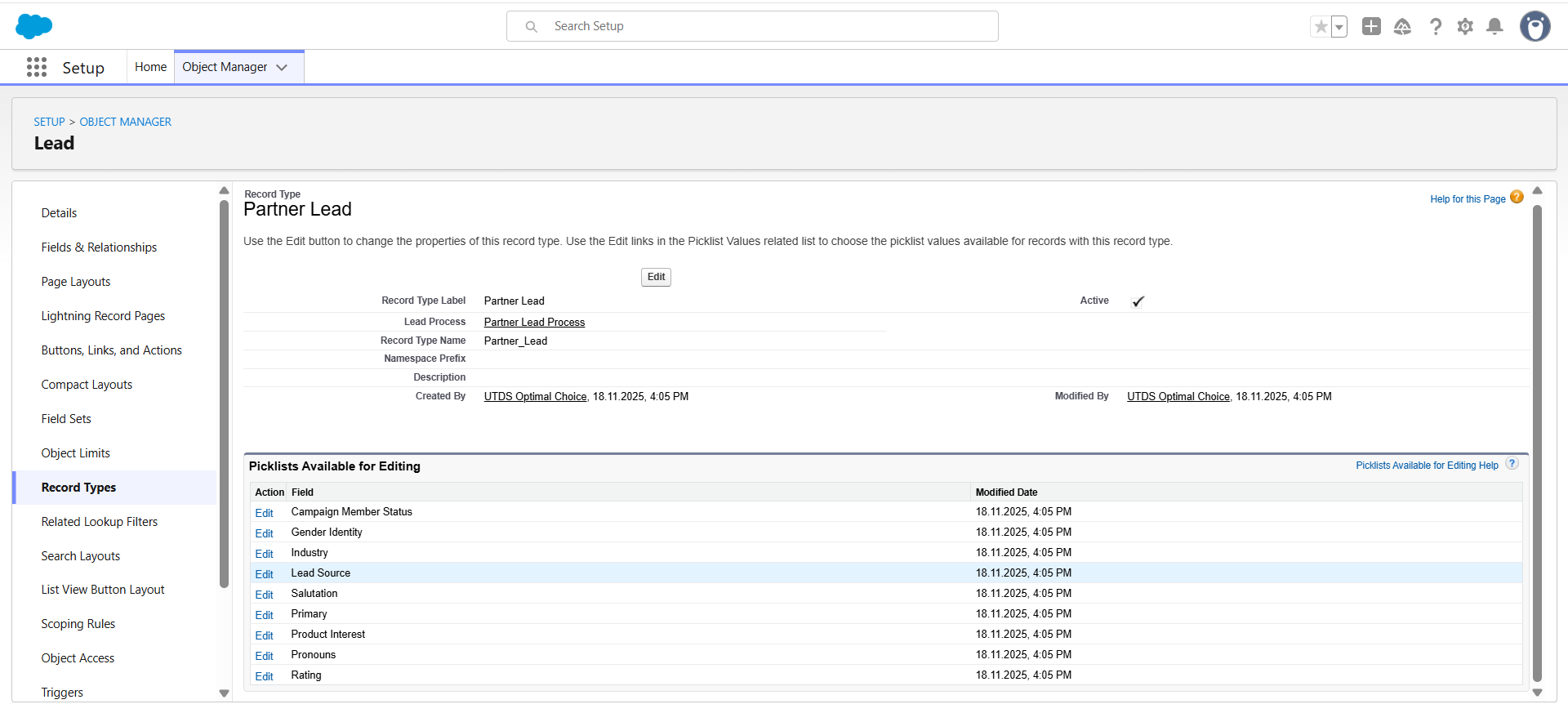Click the record type Edit button

(656, 277)
